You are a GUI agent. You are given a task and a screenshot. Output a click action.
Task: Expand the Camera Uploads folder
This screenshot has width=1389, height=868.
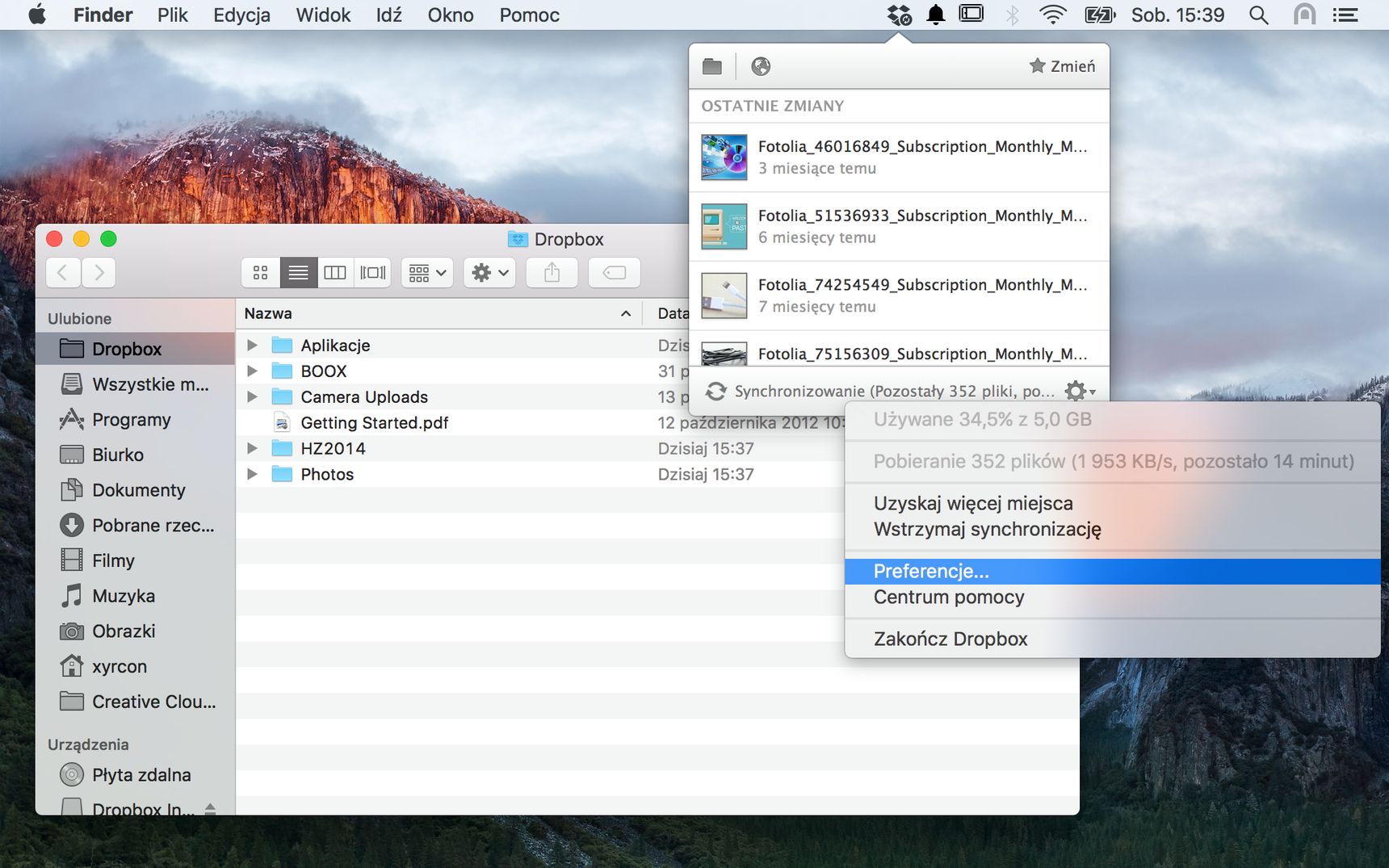pyautogui.click(x=252, y=397)
